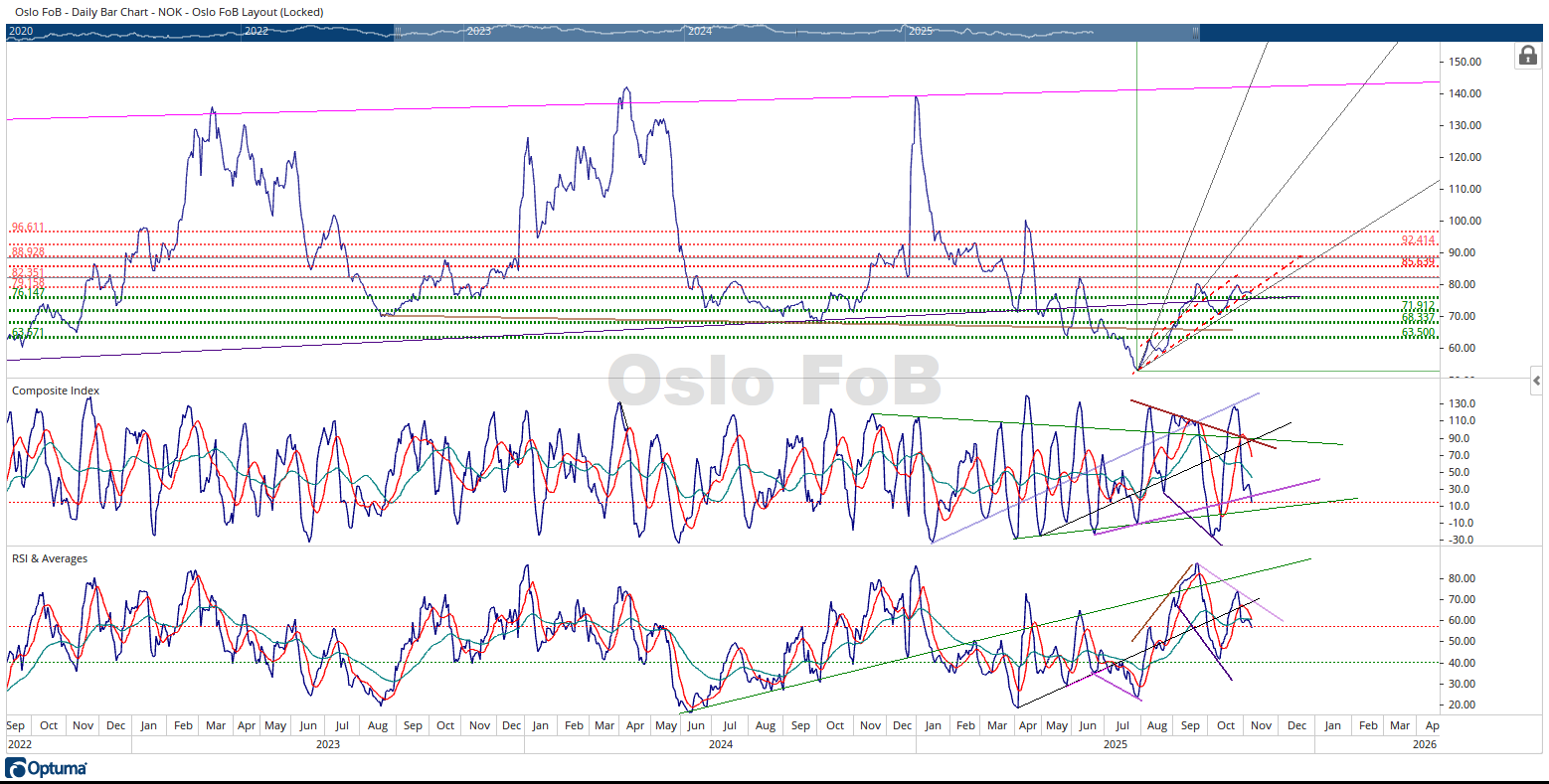Click the left handle of the date range navigator

(398, 32)
